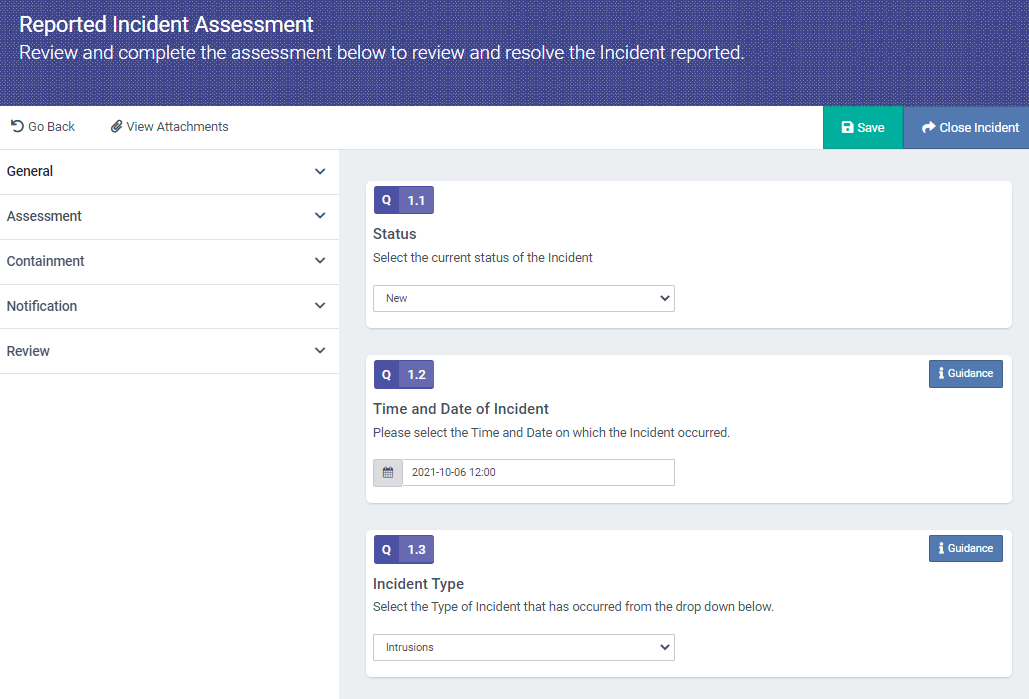
Task: Expand the Review section chevron
Action: [320, 350]
